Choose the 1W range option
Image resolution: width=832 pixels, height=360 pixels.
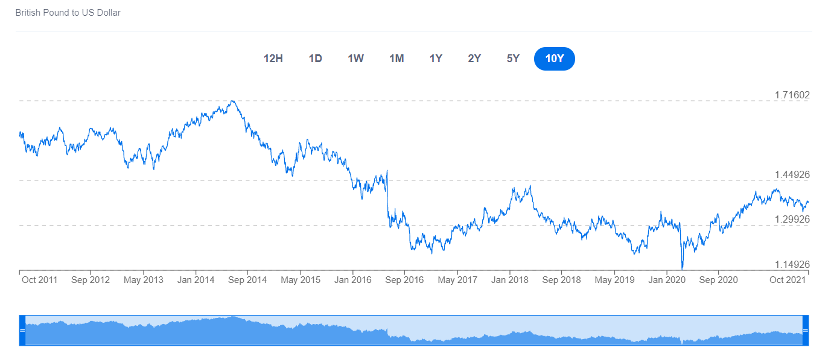356,59
